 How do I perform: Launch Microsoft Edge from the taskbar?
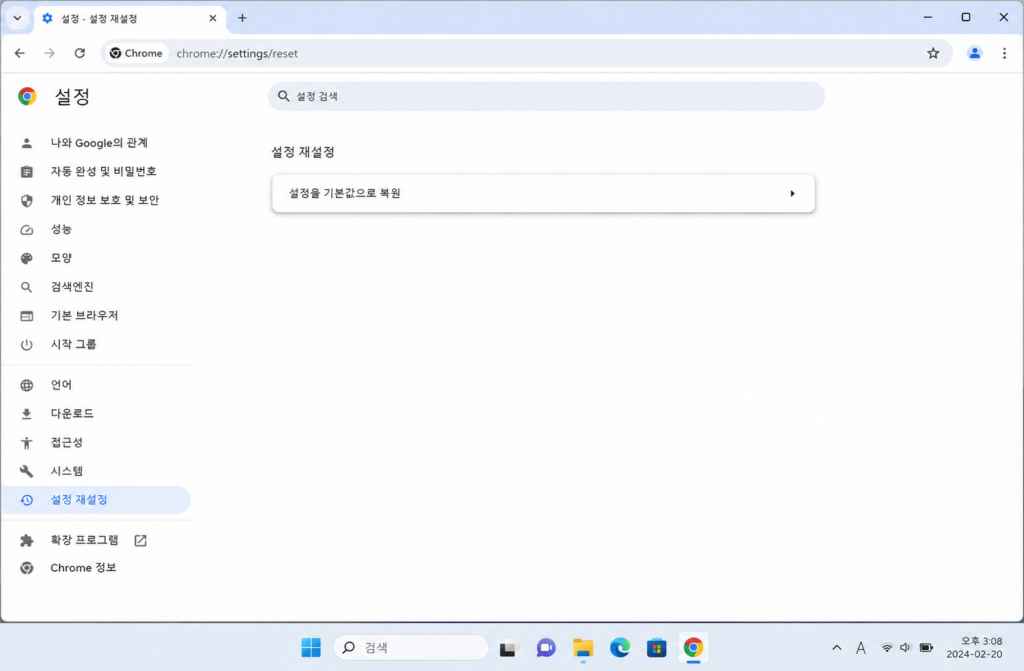click(x=620, y=647)
